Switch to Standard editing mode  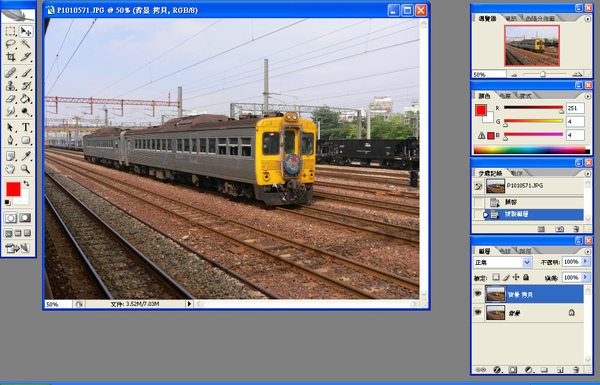point(11,218)
